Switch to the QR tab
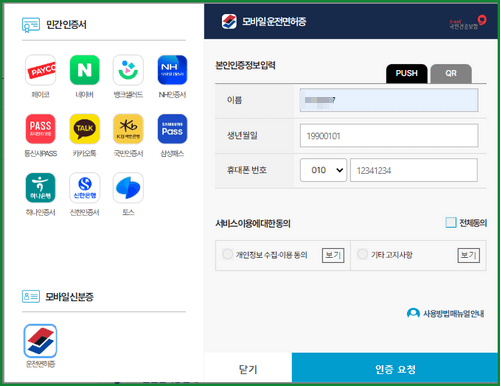 pyautogui.click(x=451, y=73)
